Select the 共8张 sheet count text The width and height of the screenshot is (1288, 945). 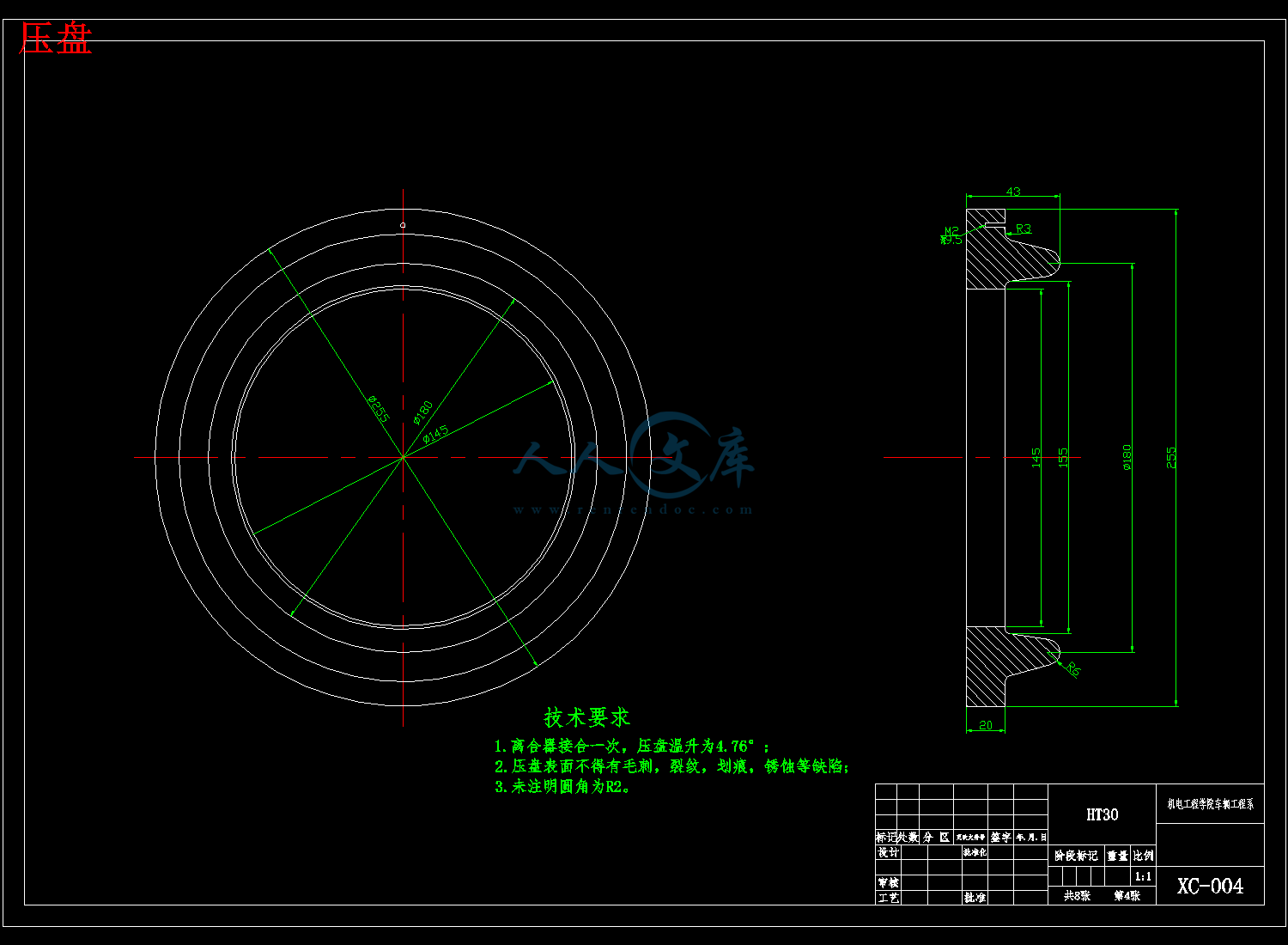pos(1077,895)
